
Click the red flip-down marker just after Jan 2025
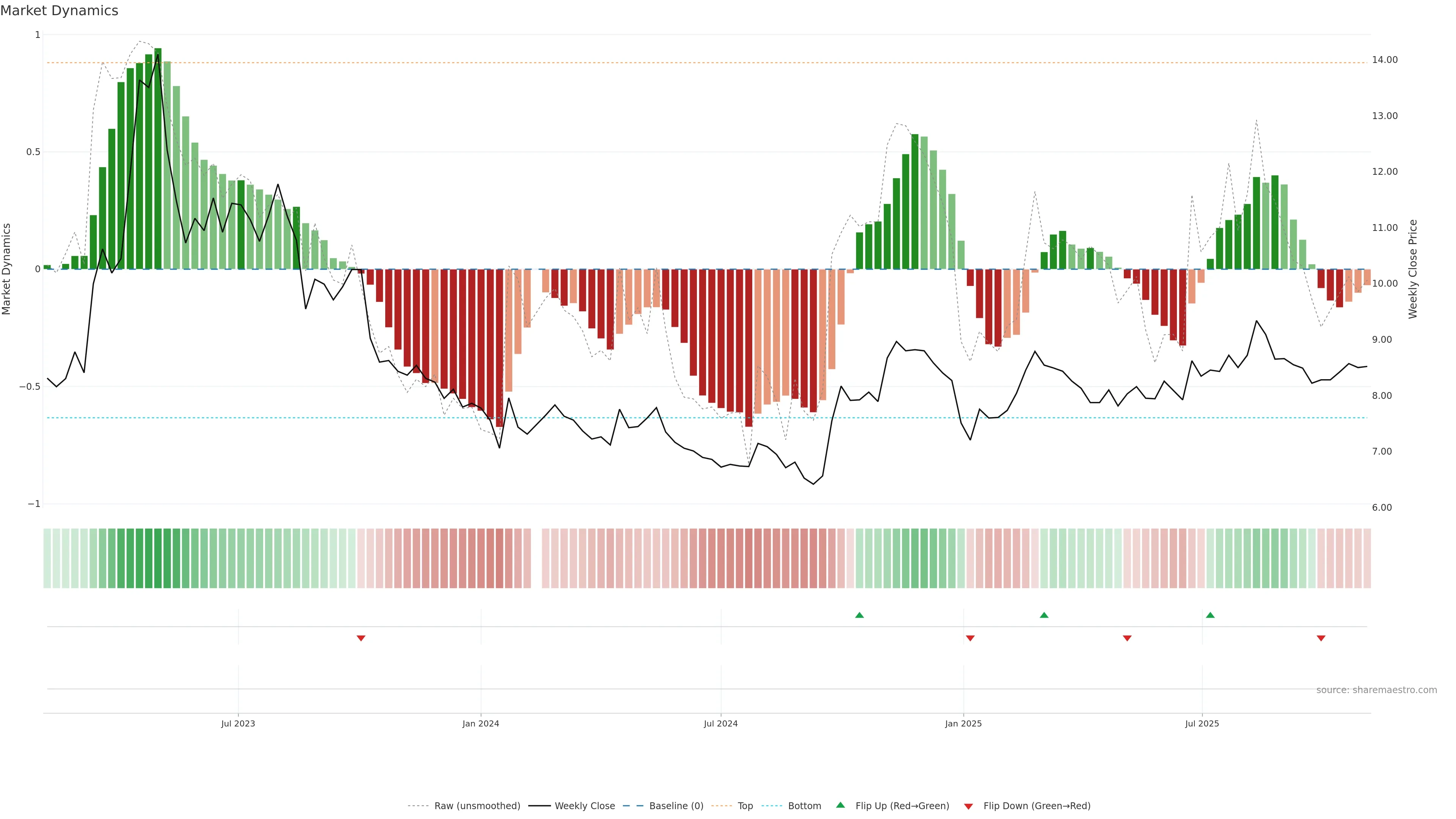(971, 638)
